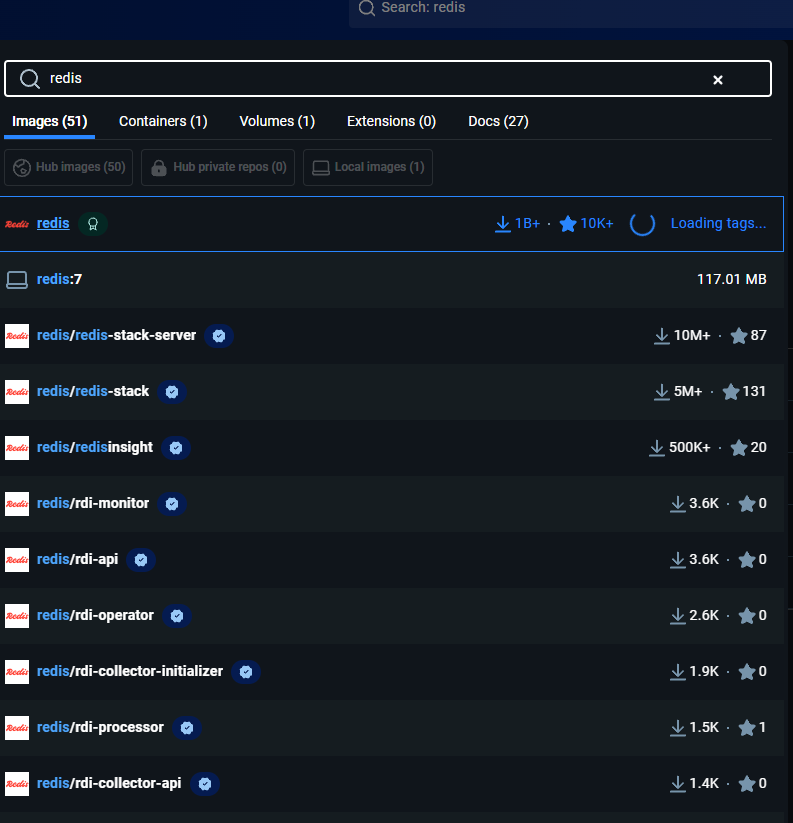Open redis/rdi-collector-api result
The height and width of the screenshot is (823, 793).
(109, 783)
